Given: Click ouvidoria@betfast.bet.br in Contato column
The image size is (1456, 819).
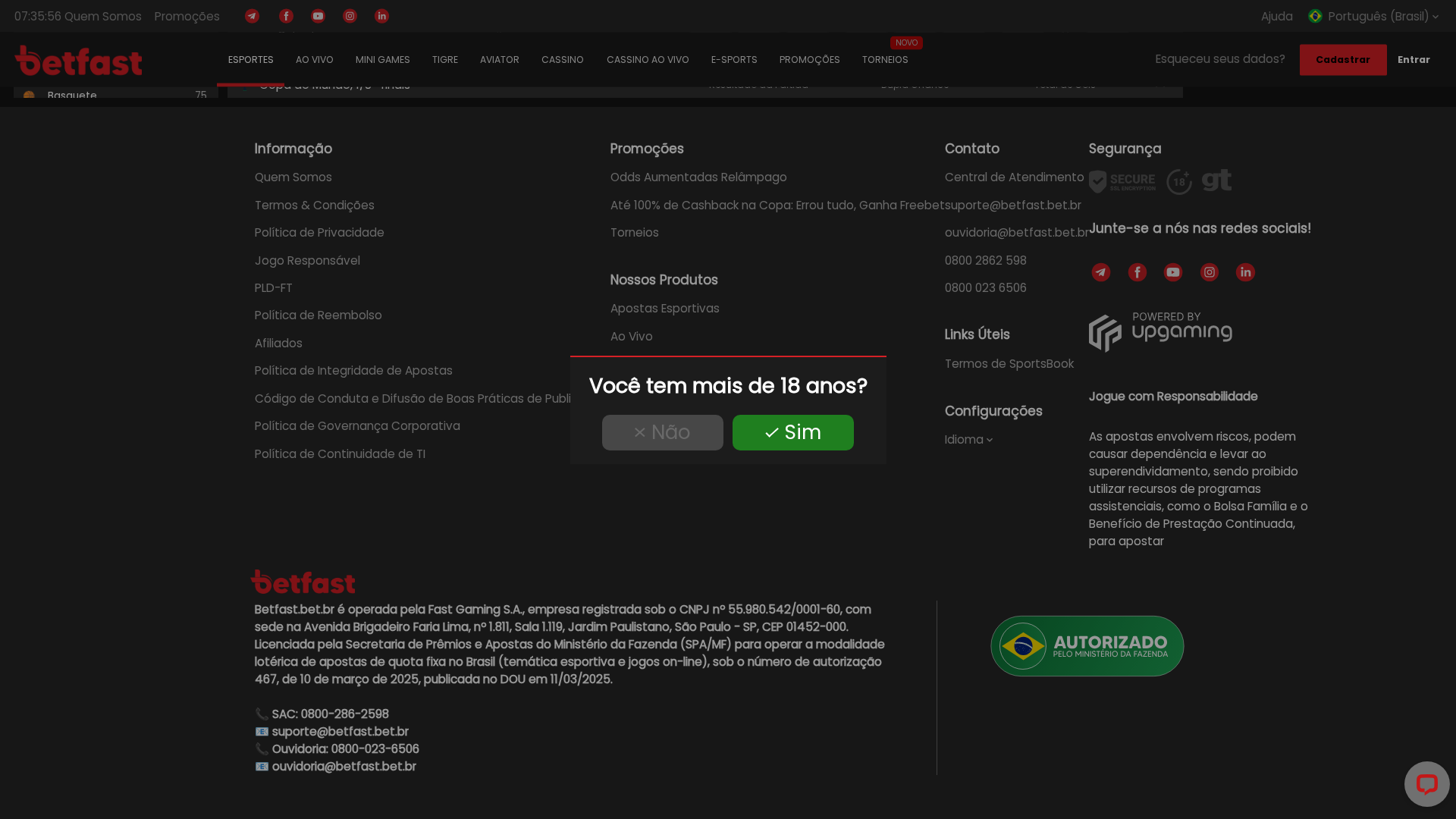Looking at the screenshot, I should [1017, 233].
